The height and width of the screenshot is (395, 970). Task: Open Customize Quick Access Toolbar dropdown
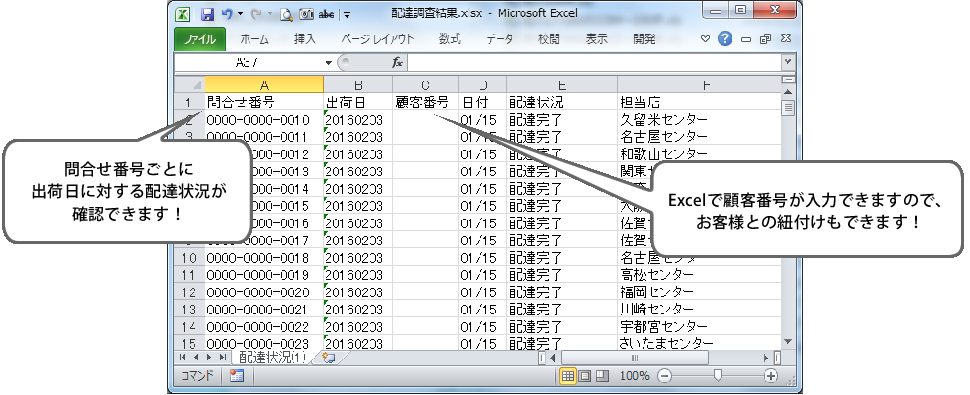coord(346,14)
